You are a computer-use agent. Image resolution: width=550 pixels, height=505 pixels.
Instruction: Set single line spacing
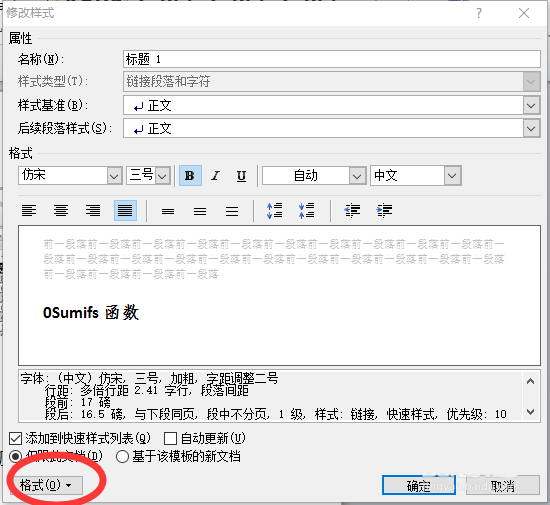(x=168, y=211)
